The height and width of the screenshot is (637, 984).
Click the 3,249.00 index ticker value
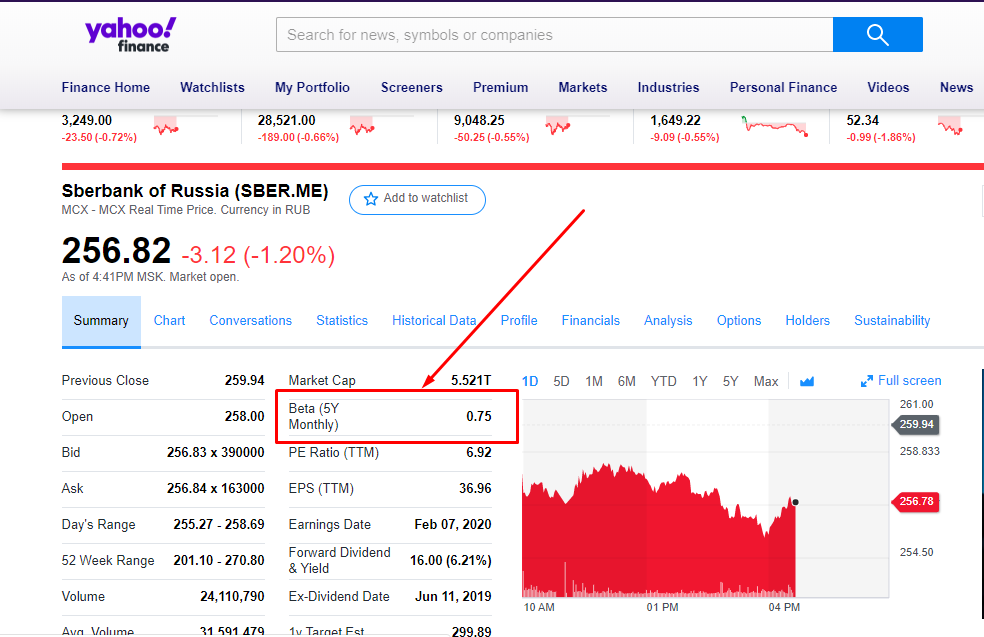(87, 120)
